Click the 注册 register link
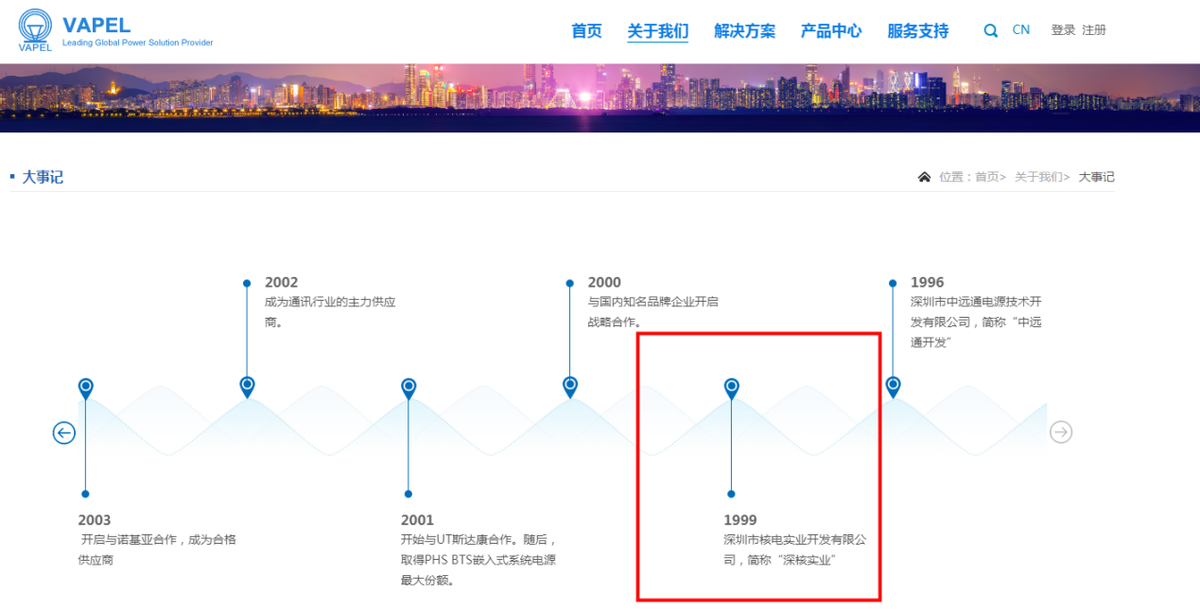1200x610 pixels. point(1094,30)
